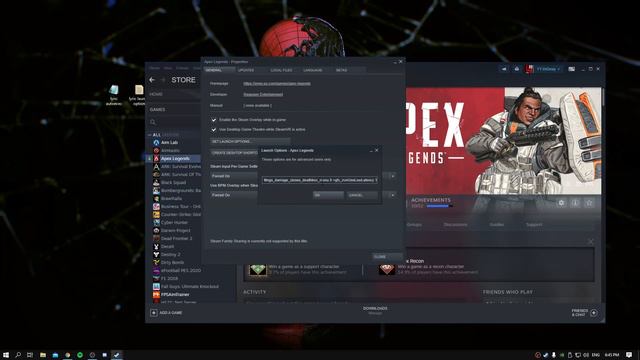Viewport: 640px width, 360px height.
Task: Select Cyber Hunter icon in library list
Action: point(156,222)
